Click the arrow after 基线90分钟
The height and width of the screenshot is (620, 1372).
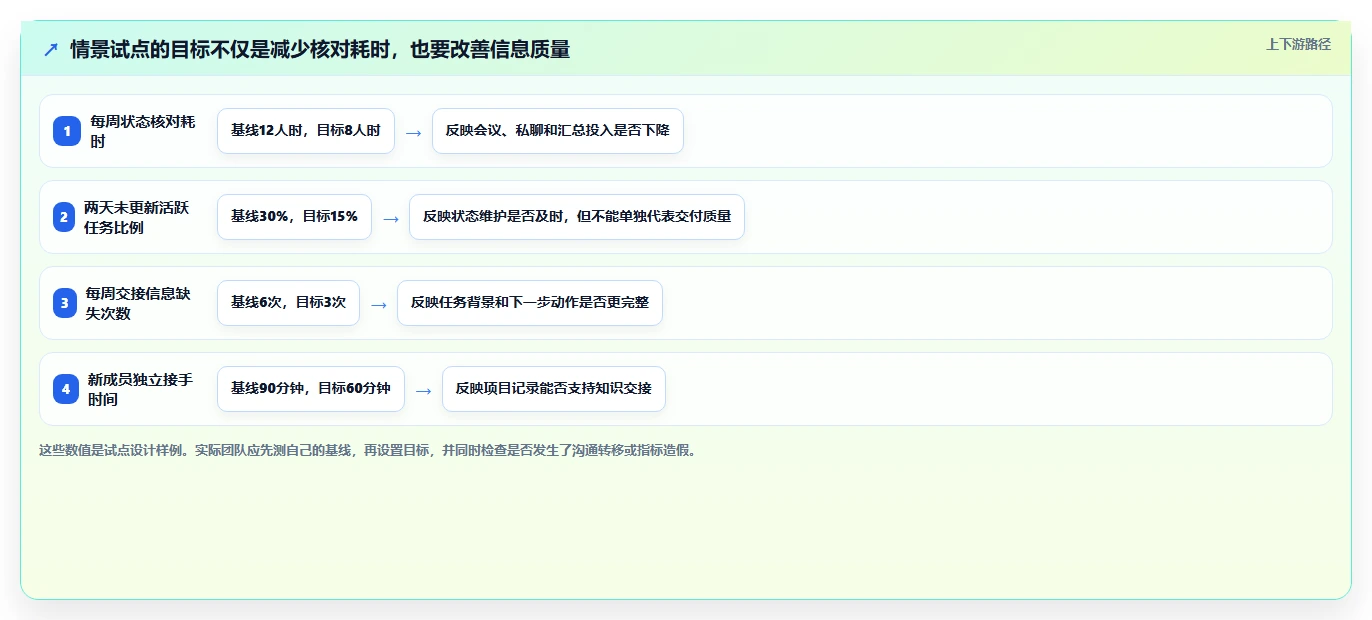tap(423, 390)
